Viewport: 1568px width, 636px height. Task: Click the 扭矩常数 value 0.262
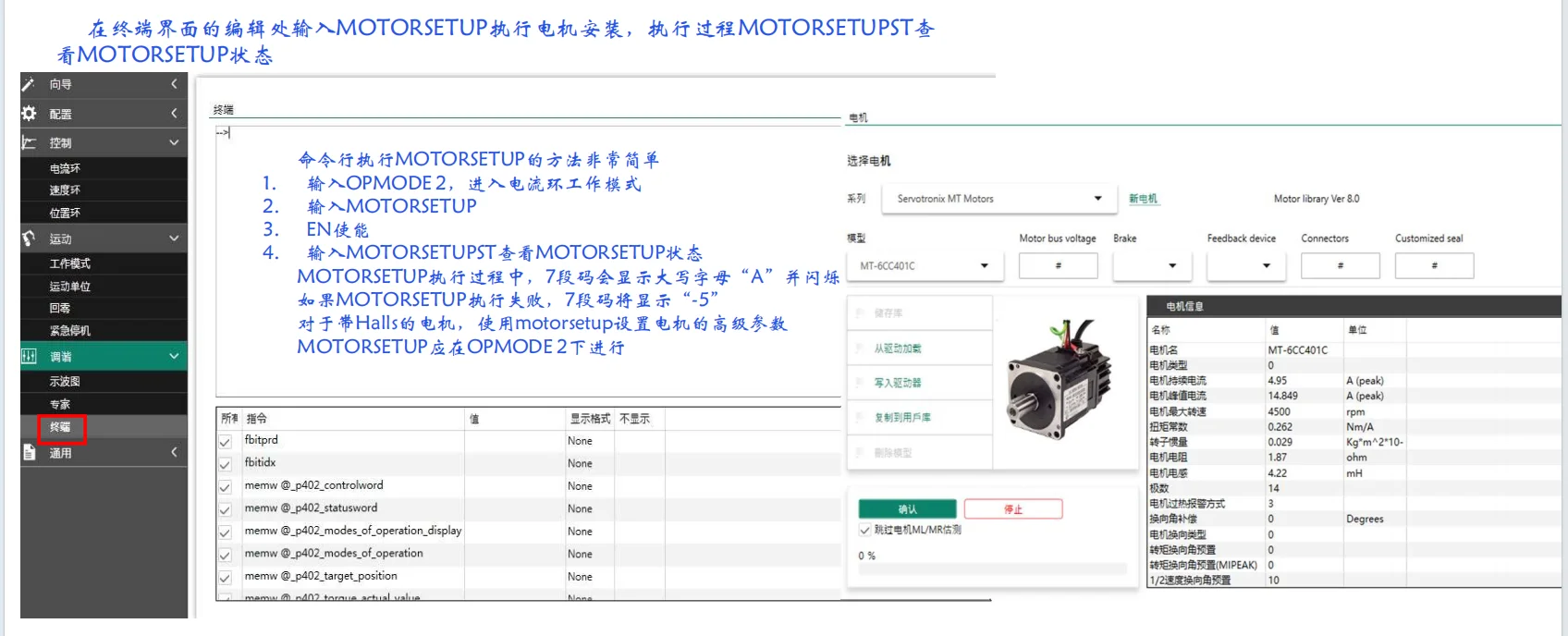point(1280,427)
